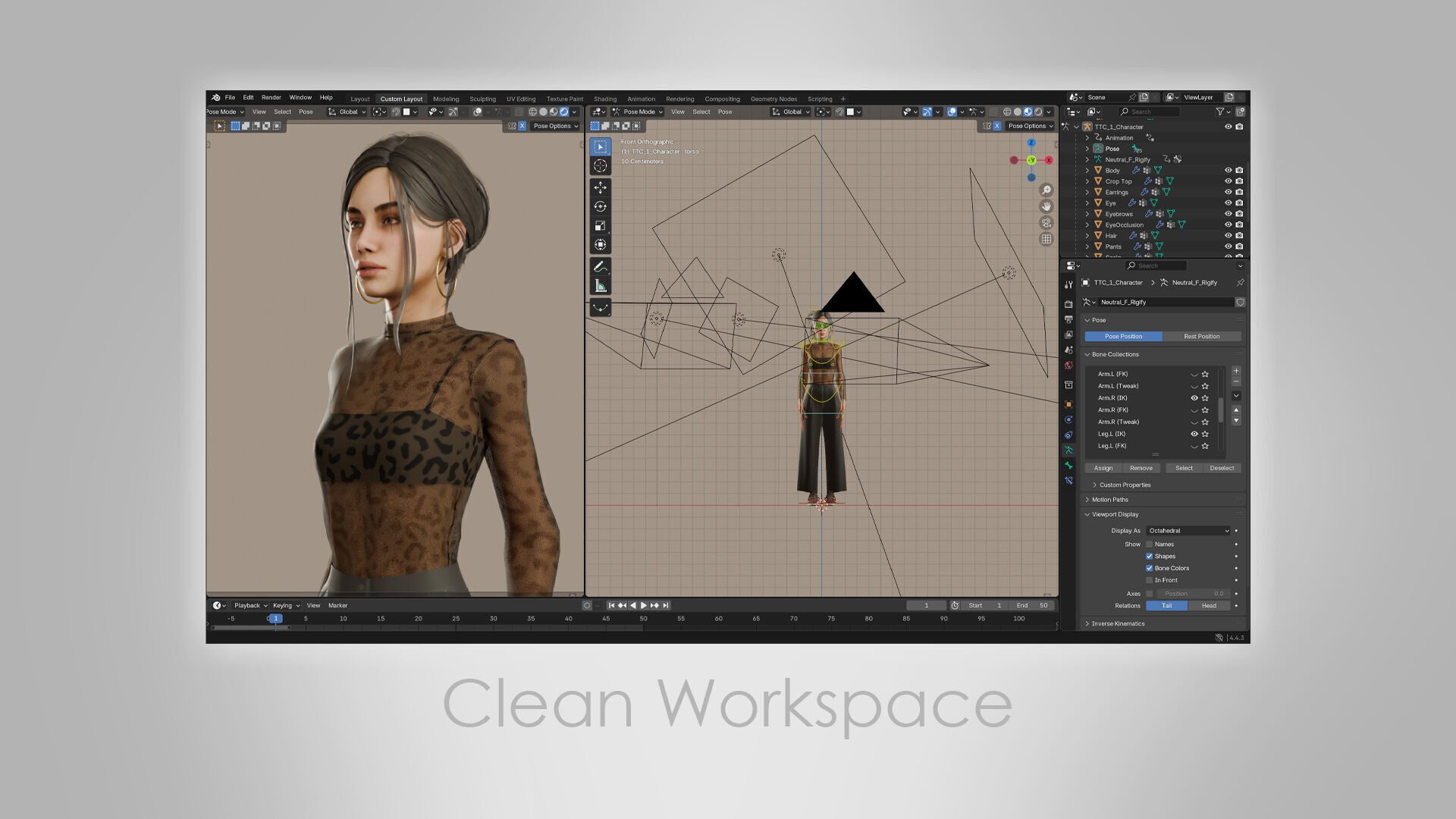Enable the In Front checkbox
Image resolution: width=1456 pixels, height=819 pixels.
(x=1149, y=581)
